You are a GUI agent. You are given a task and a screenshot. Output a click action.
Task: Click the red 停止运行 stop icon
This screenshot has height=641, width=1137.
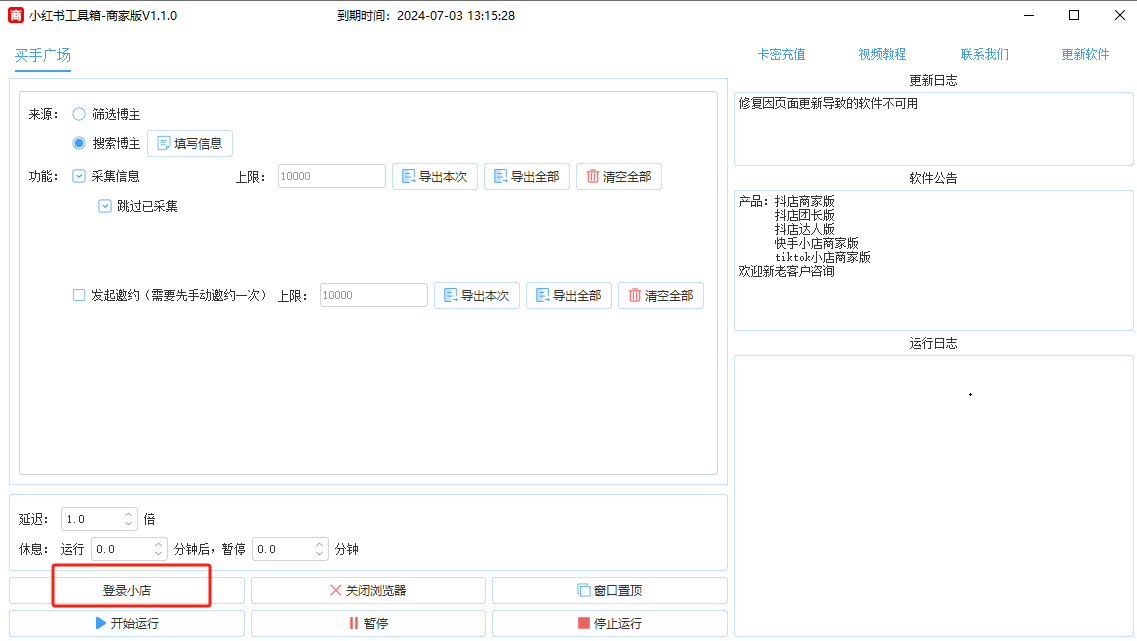pos(583,623)
